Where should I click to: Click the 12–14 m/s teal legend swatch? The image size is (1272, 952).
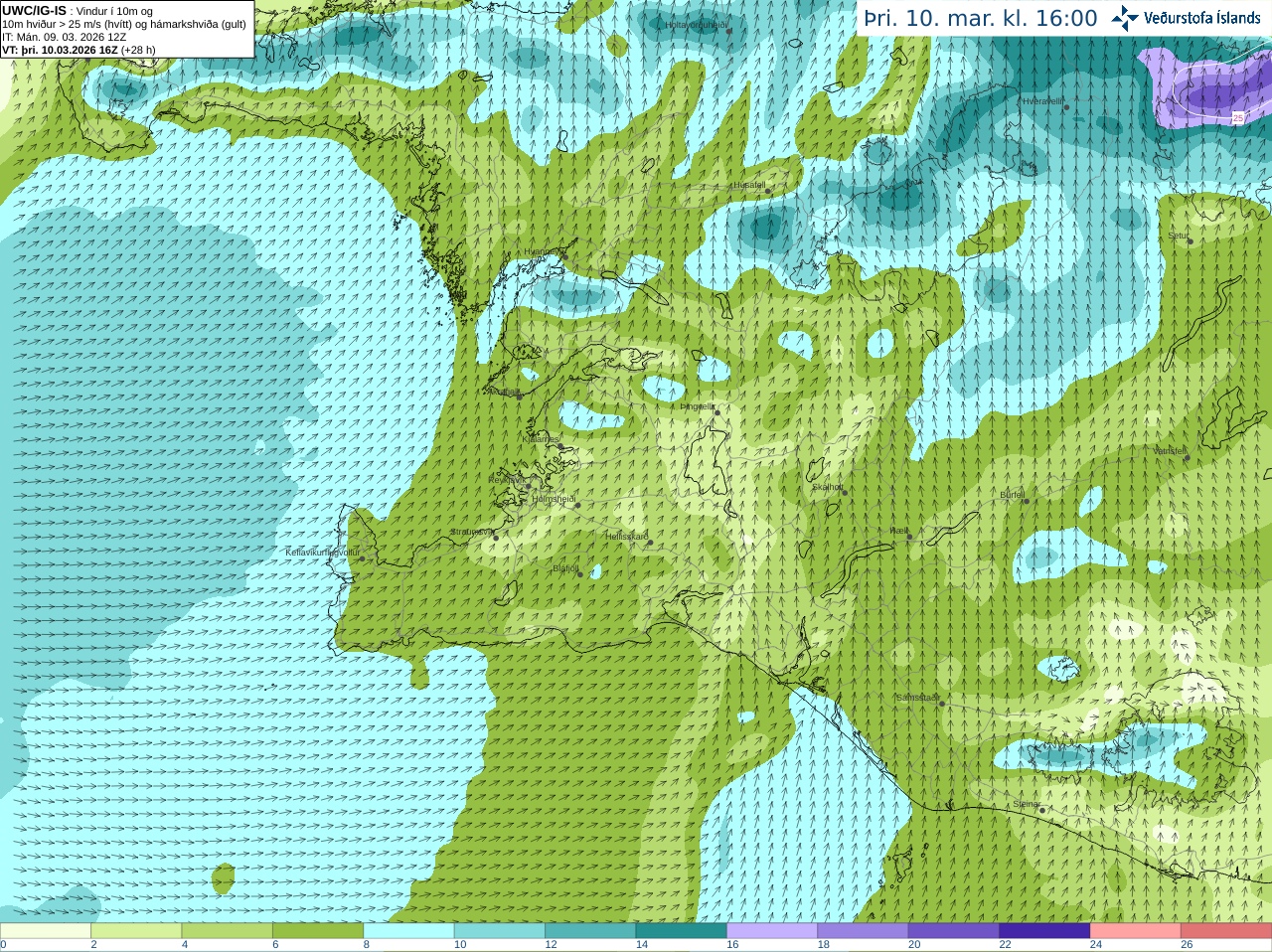[x=590, y=931]
